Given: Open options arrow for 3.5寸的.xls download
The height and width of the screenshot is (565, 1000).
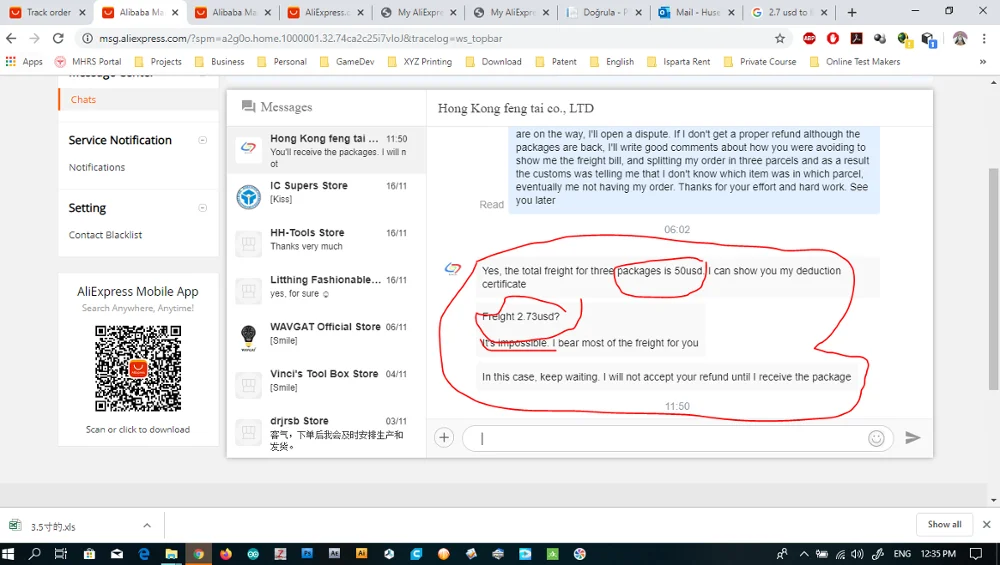Looking at the screenshot, I should coord(147,525).
